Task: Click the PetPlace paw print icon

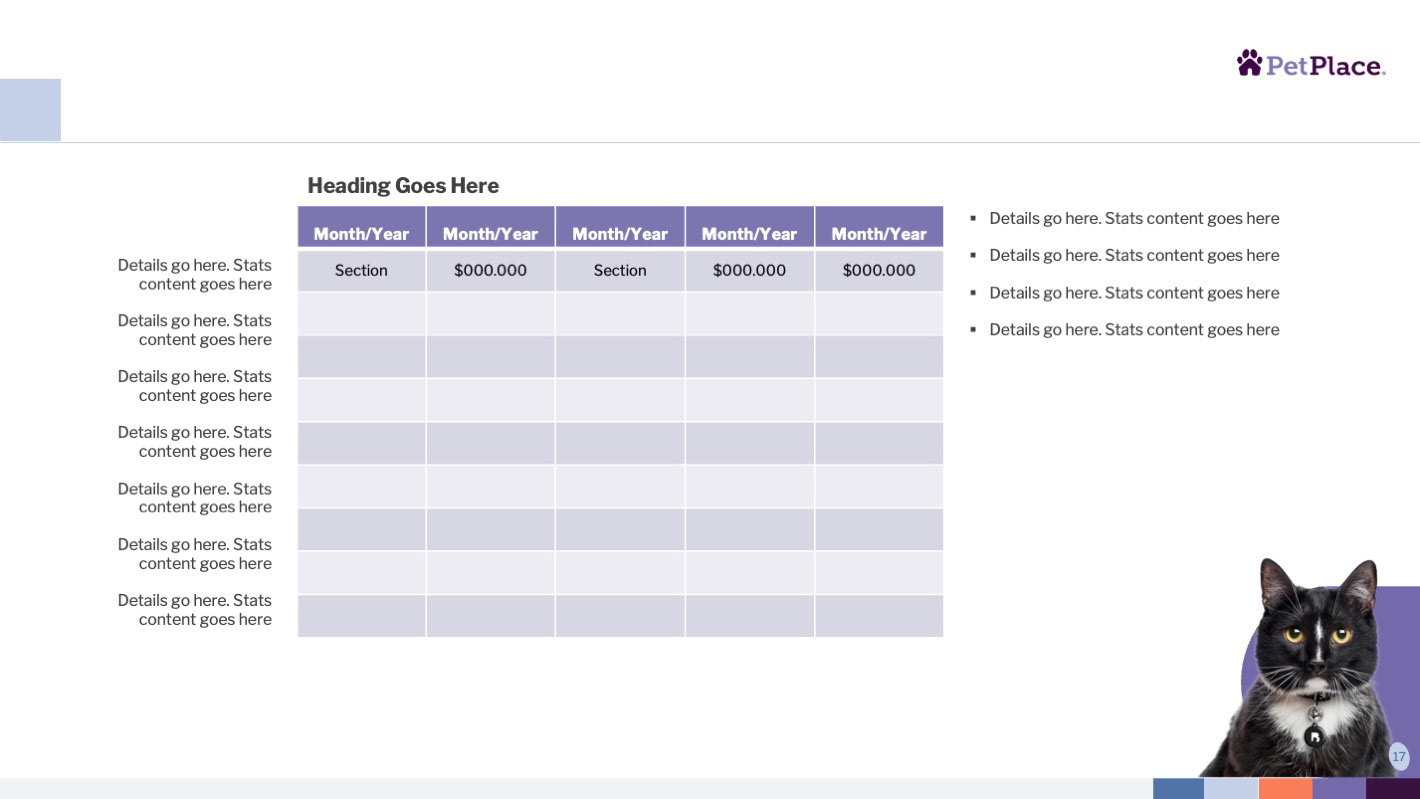Action: [x=1249, y=63]
